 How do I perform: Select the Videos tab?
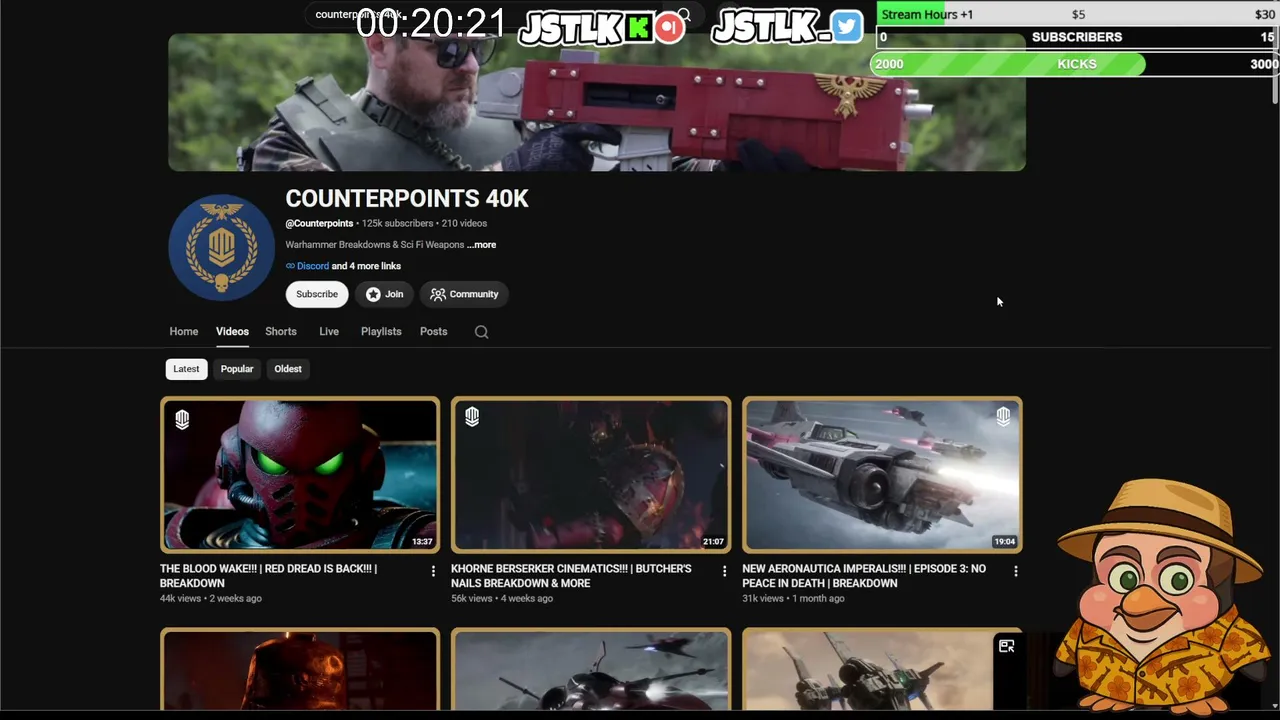(232, 332)
